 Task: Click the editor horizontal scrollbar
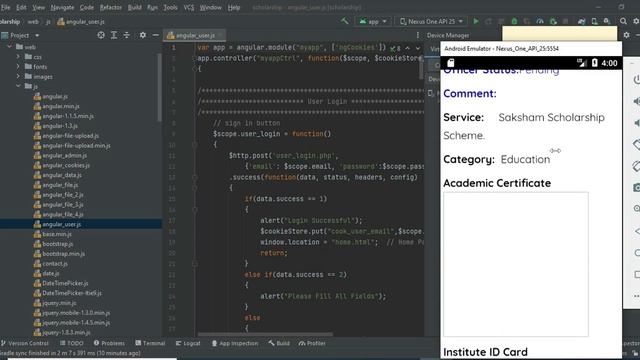265,334
